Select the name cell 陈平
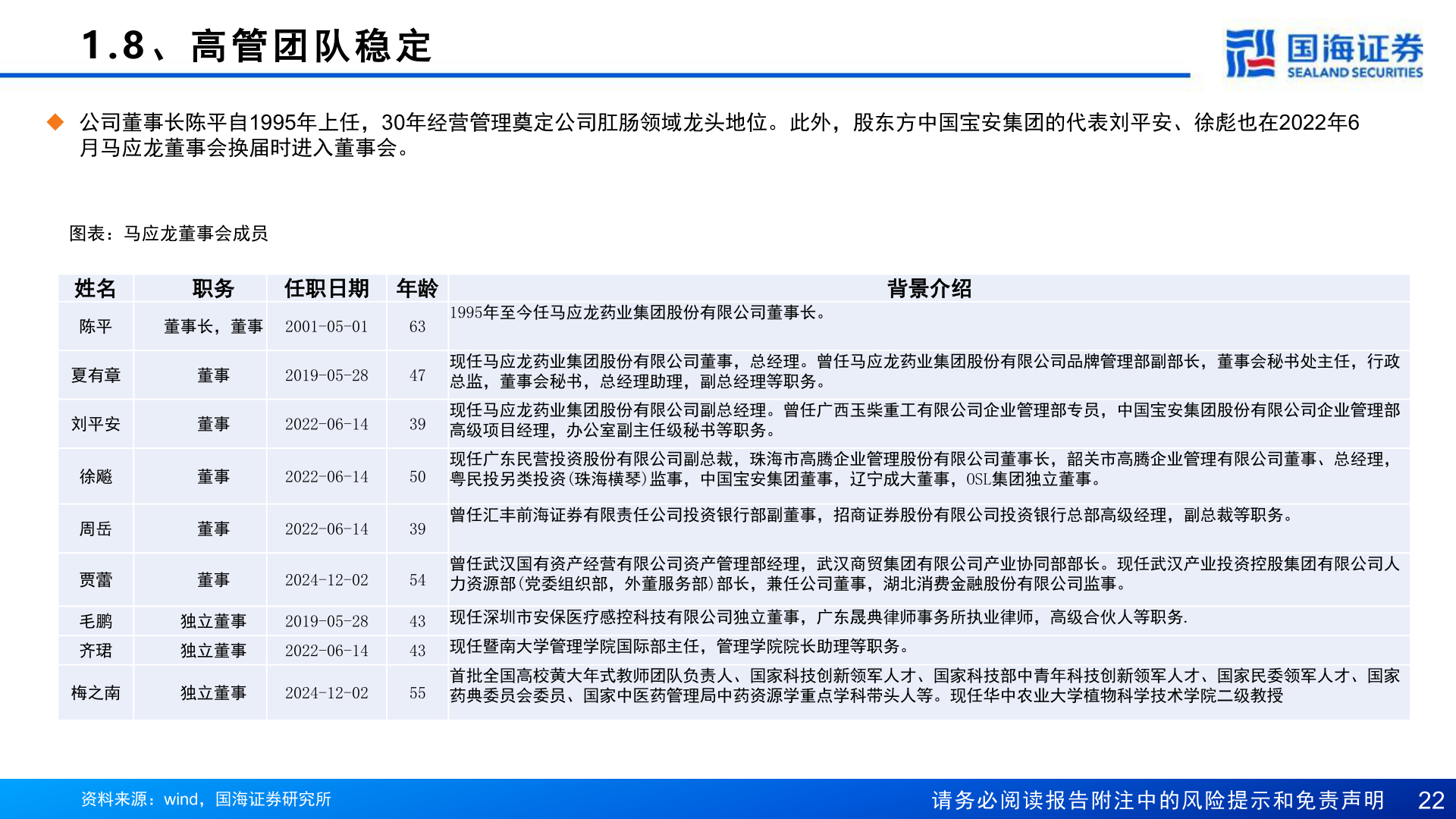Screen dimensions: 1456x819 [96, 327]
